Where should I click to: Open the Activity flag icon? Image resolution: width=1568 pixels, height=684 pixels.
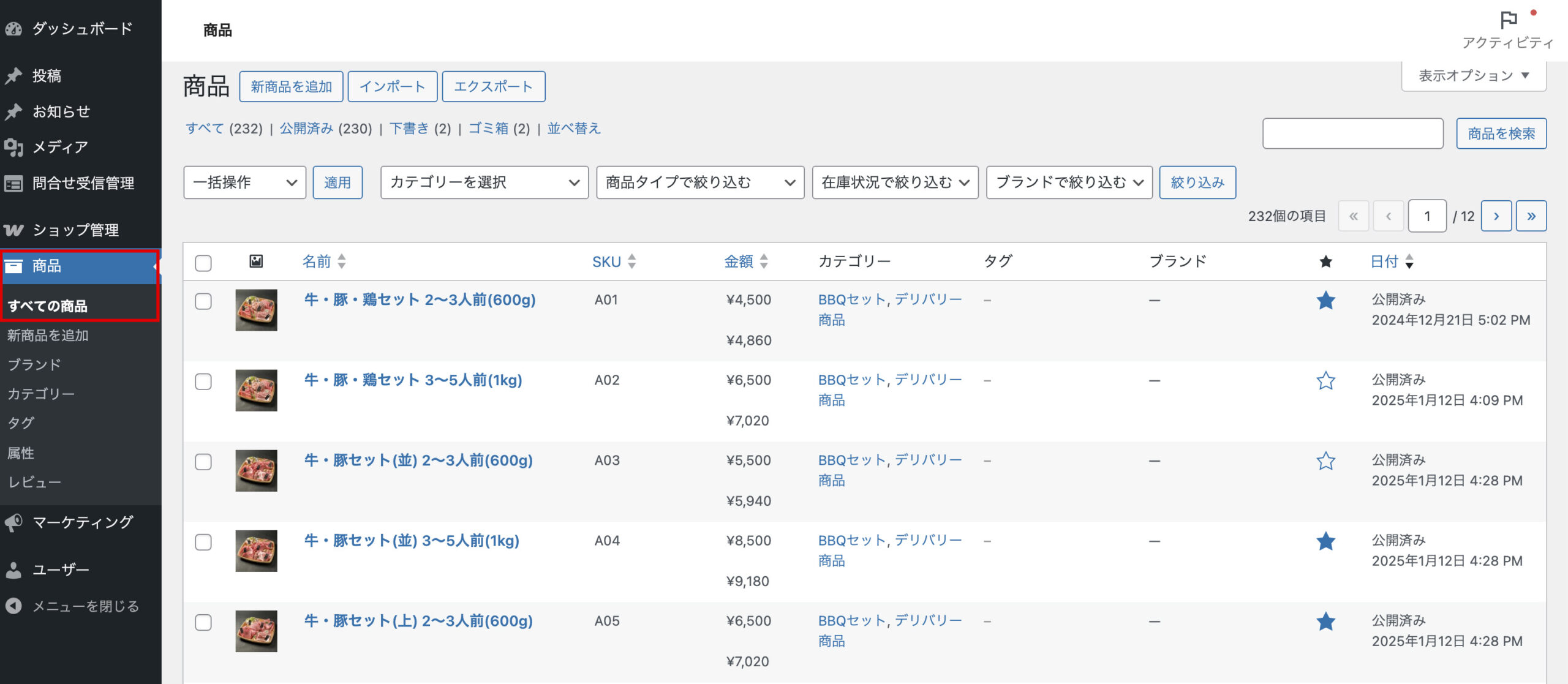[1508, 21]
